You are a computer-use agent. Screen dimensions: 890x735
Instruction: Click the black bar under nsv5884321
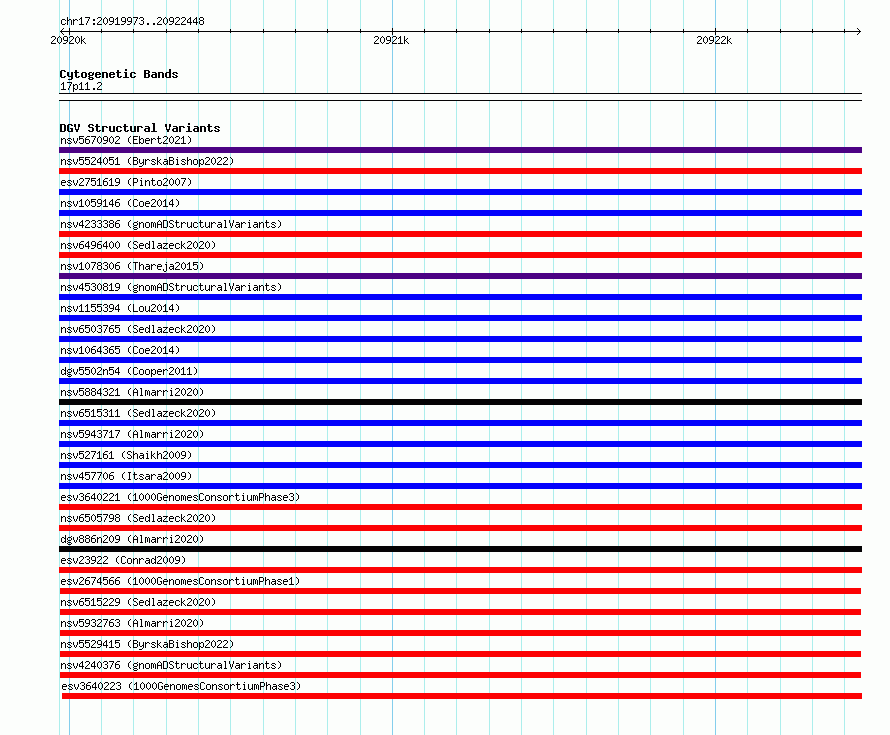(460, 402)
